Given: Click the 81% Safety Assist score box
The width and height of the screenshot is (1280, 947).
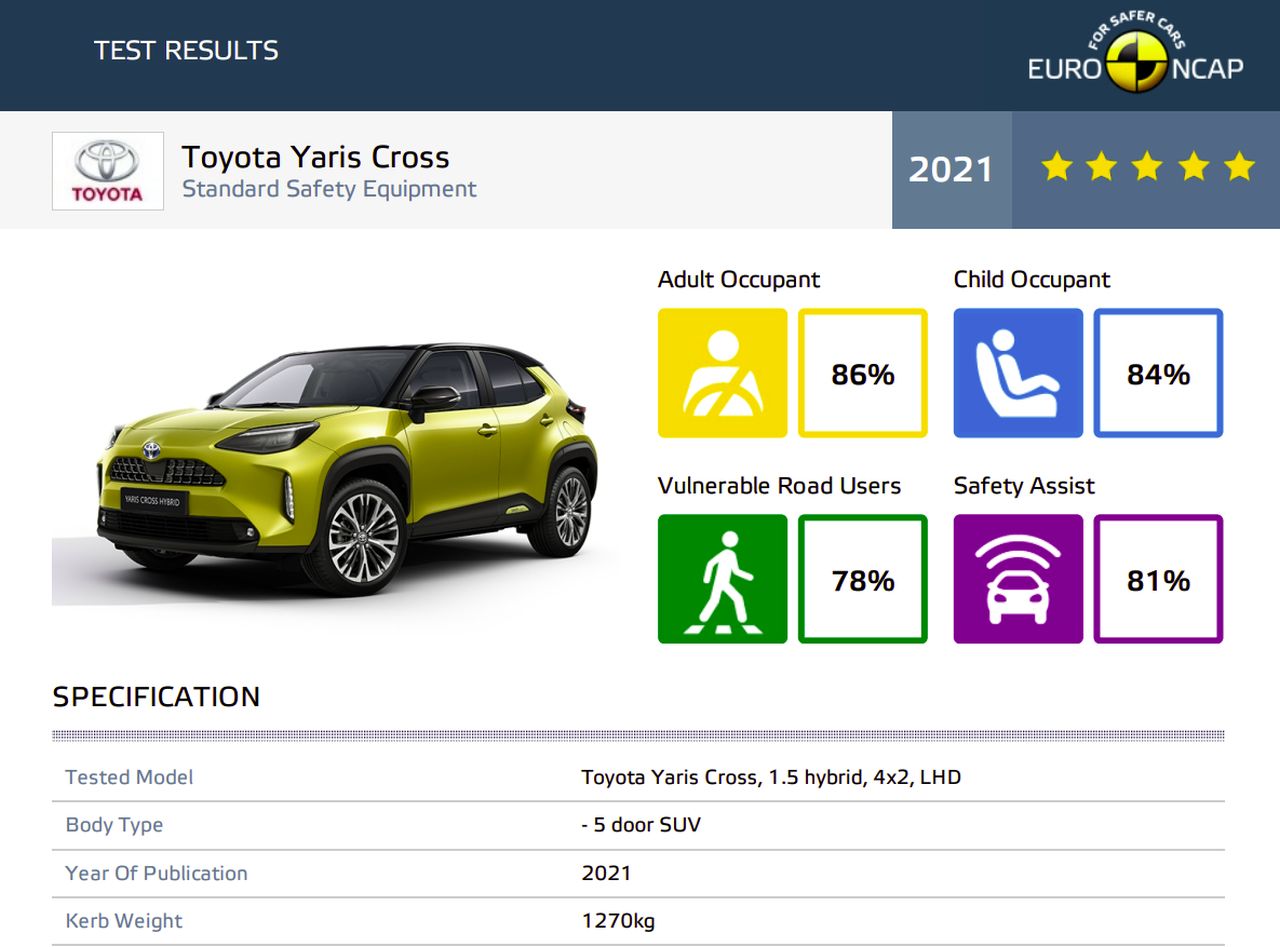Looking at the screenshot, I should [1158, 579].
